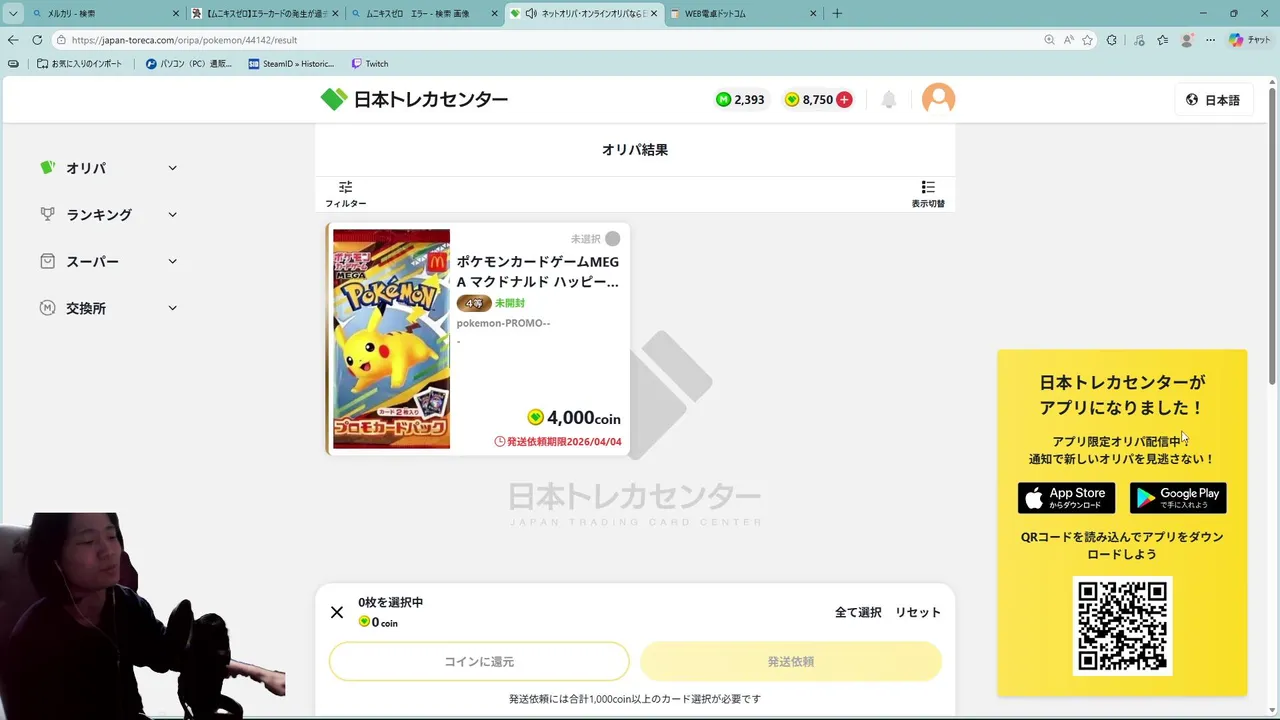Click the 発送依頼期限2026/04/04 deadline text
This screenshot has height=720, width=1280.
558,441
